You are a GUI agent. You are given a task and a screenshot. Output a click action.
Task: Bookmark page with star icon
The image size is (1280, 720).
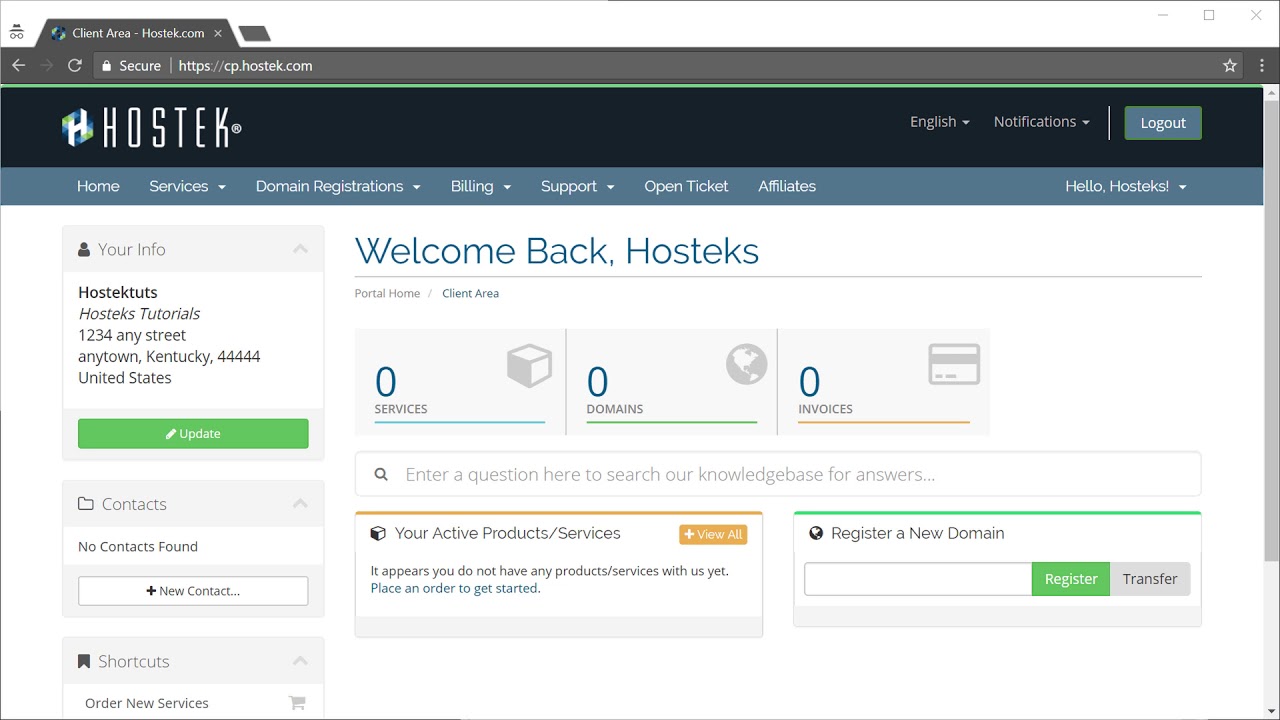(x=1230, y=66)
